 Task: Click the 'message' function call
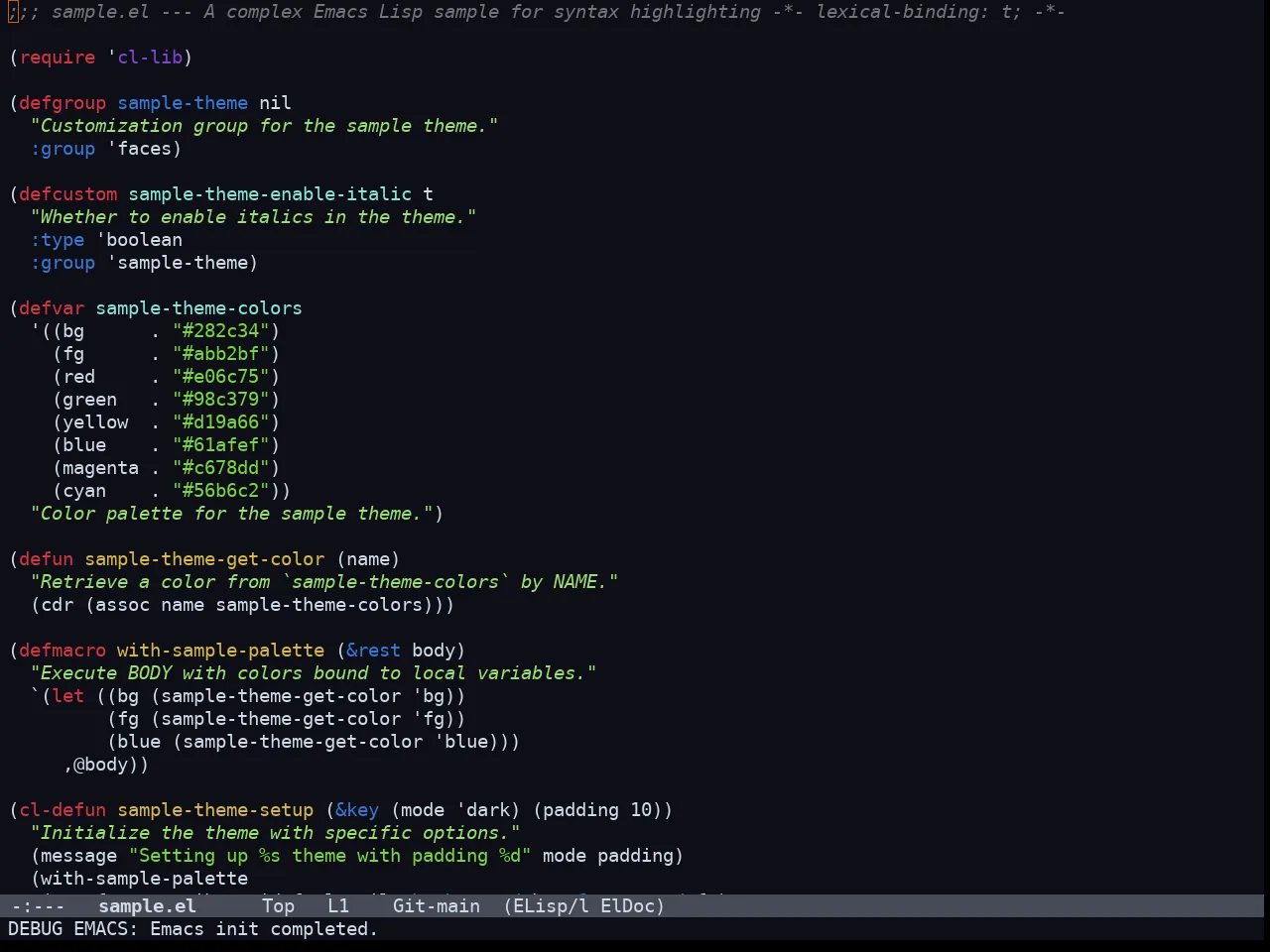pyautogui.click(x=79, y=856)
